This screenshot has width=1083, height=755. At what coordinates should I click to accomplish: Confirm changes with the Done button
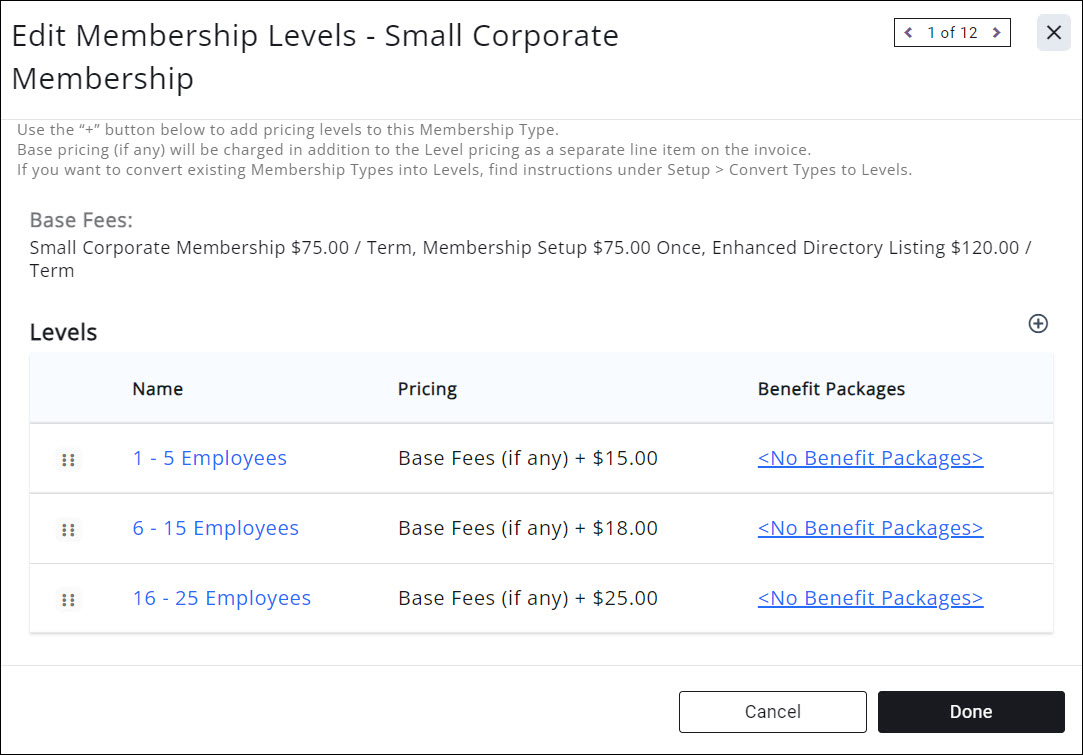(970, 712)
